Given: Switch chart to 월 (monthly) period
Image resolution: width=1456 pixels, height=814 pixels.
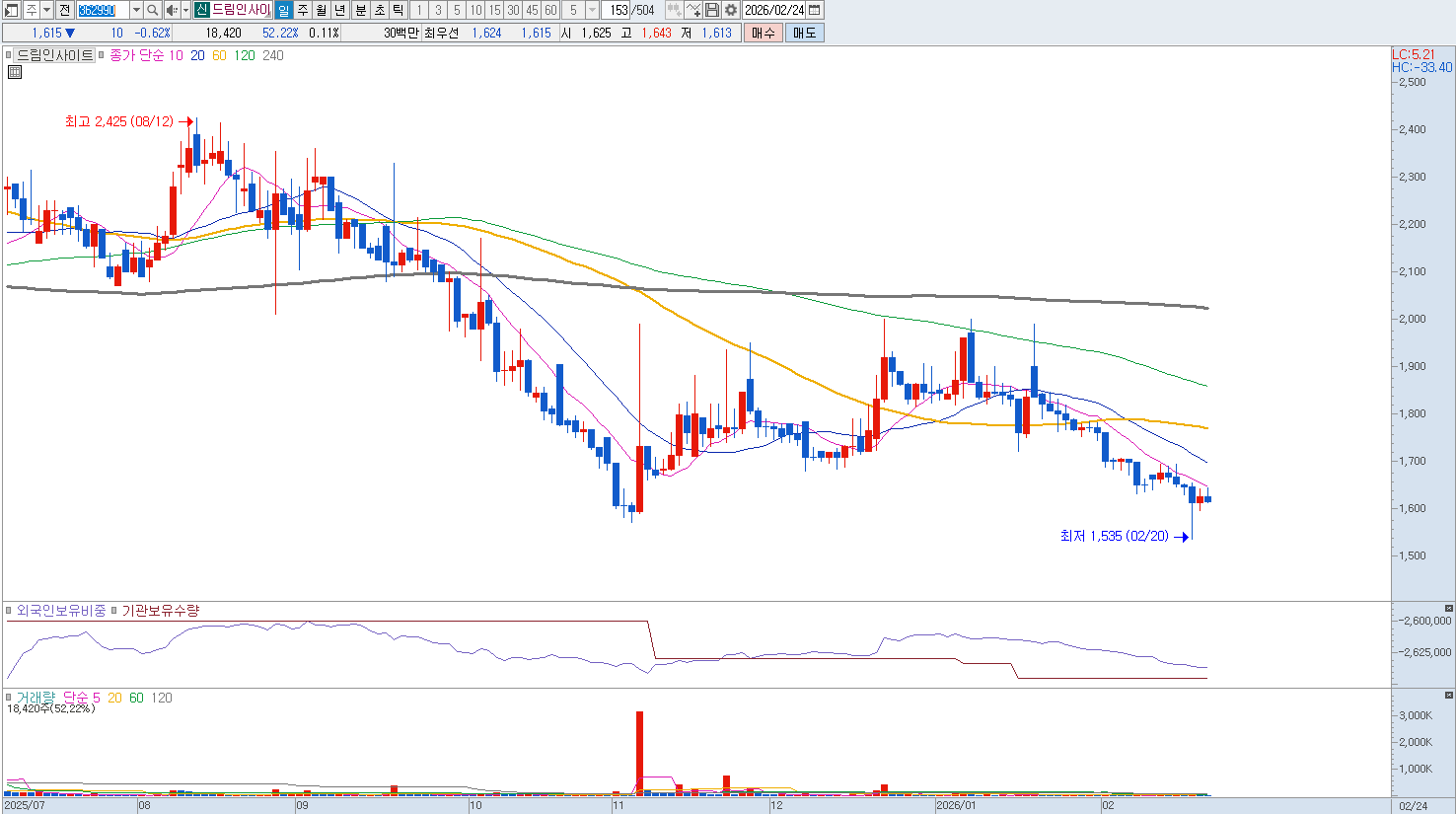Looking at the screenshot, I should coord(322,10).
